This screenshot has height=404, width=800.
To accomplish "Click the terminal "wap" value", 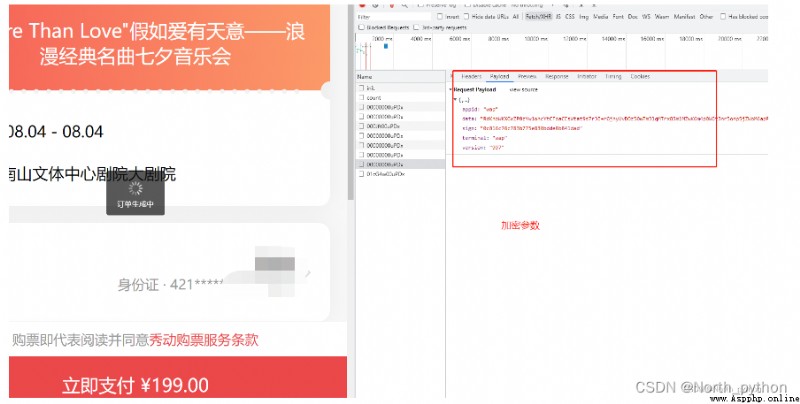I will (x=500, y=138).
